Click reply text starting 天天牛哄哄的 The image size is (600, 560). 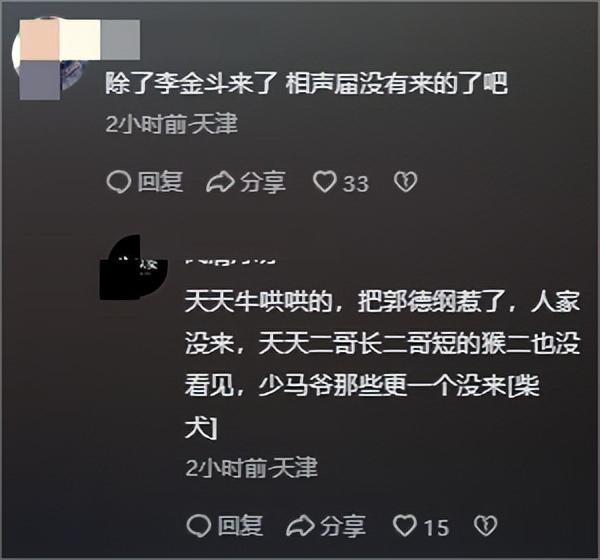coord(382,365)
